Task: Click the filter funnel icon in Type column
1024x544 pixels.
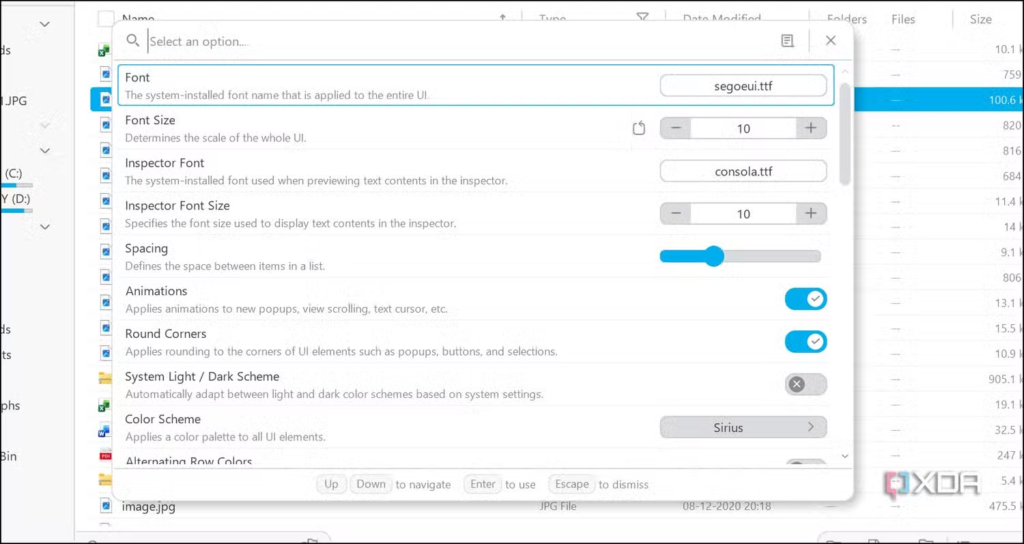Action: 643,18
